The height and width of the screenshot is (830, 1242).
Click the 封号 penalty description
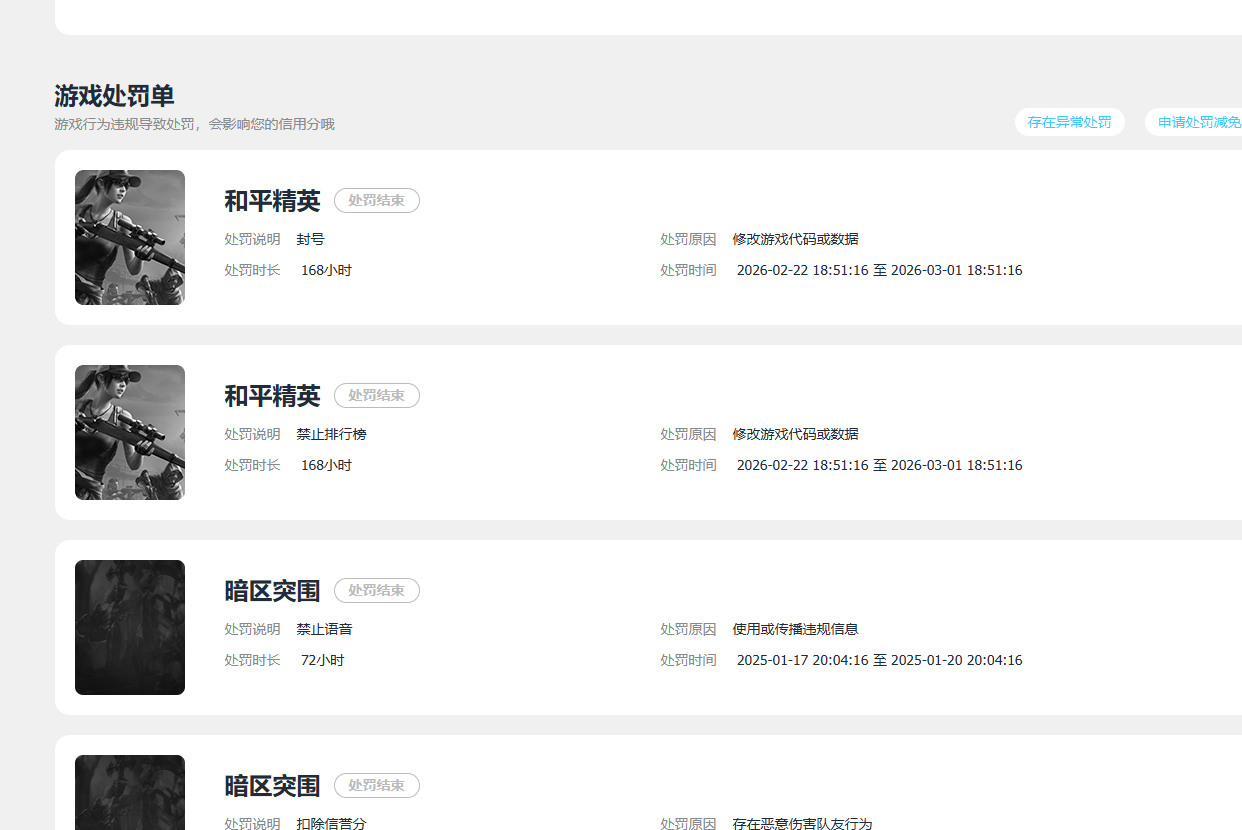point(310,239)
